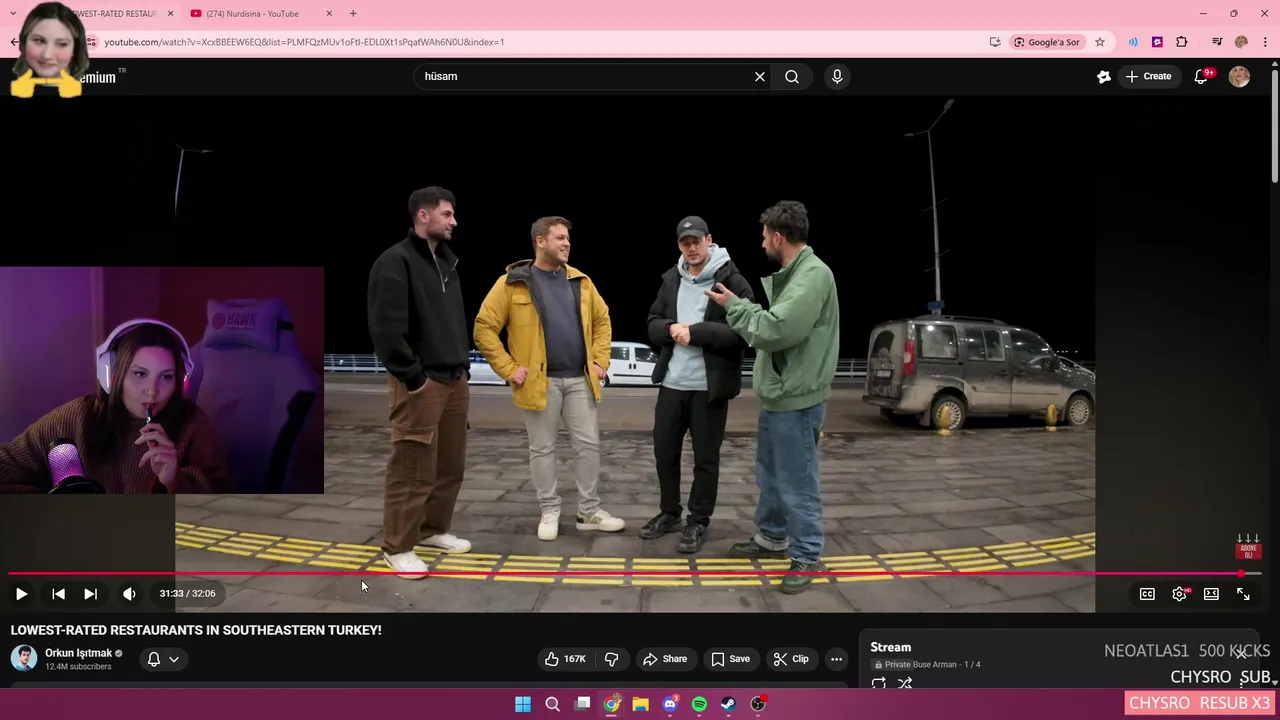Open the video player settings gear
This screenshot has height=720, width=1280.
click(1180, 594)
